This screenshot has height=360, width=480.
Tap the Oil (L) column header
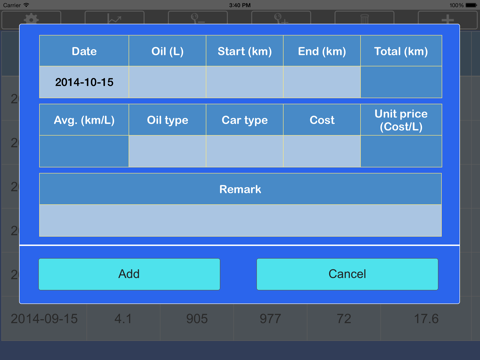coord(167,51)
